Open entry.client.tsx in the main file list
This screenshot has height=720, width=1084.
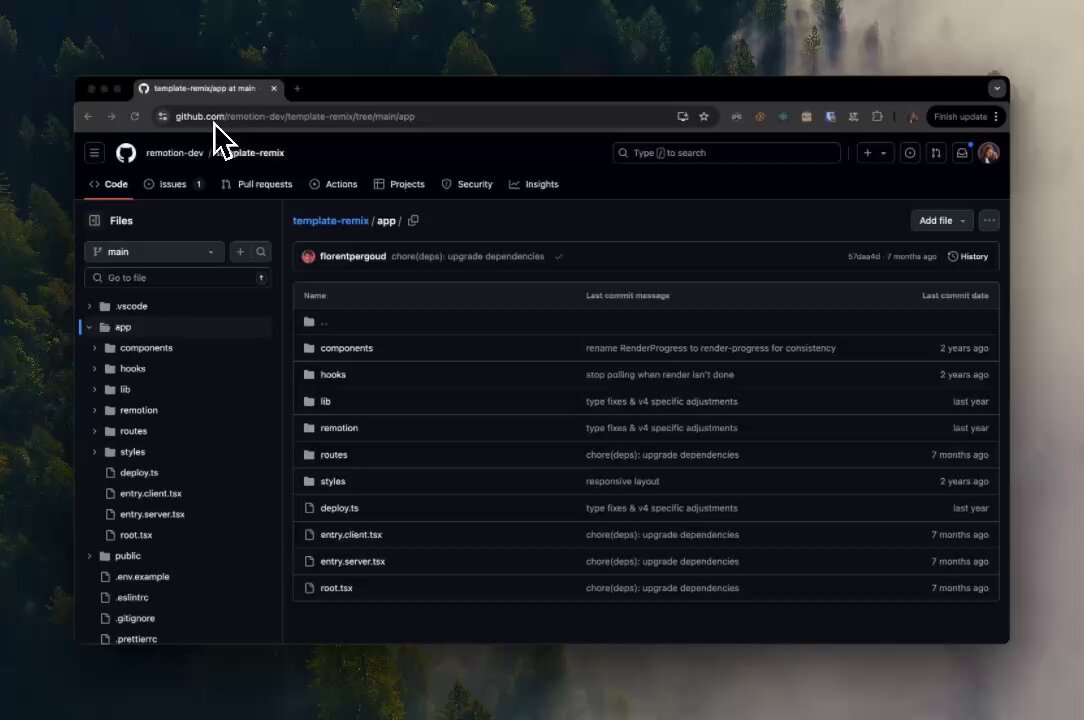pyautogui.click(x=351, y=535)
